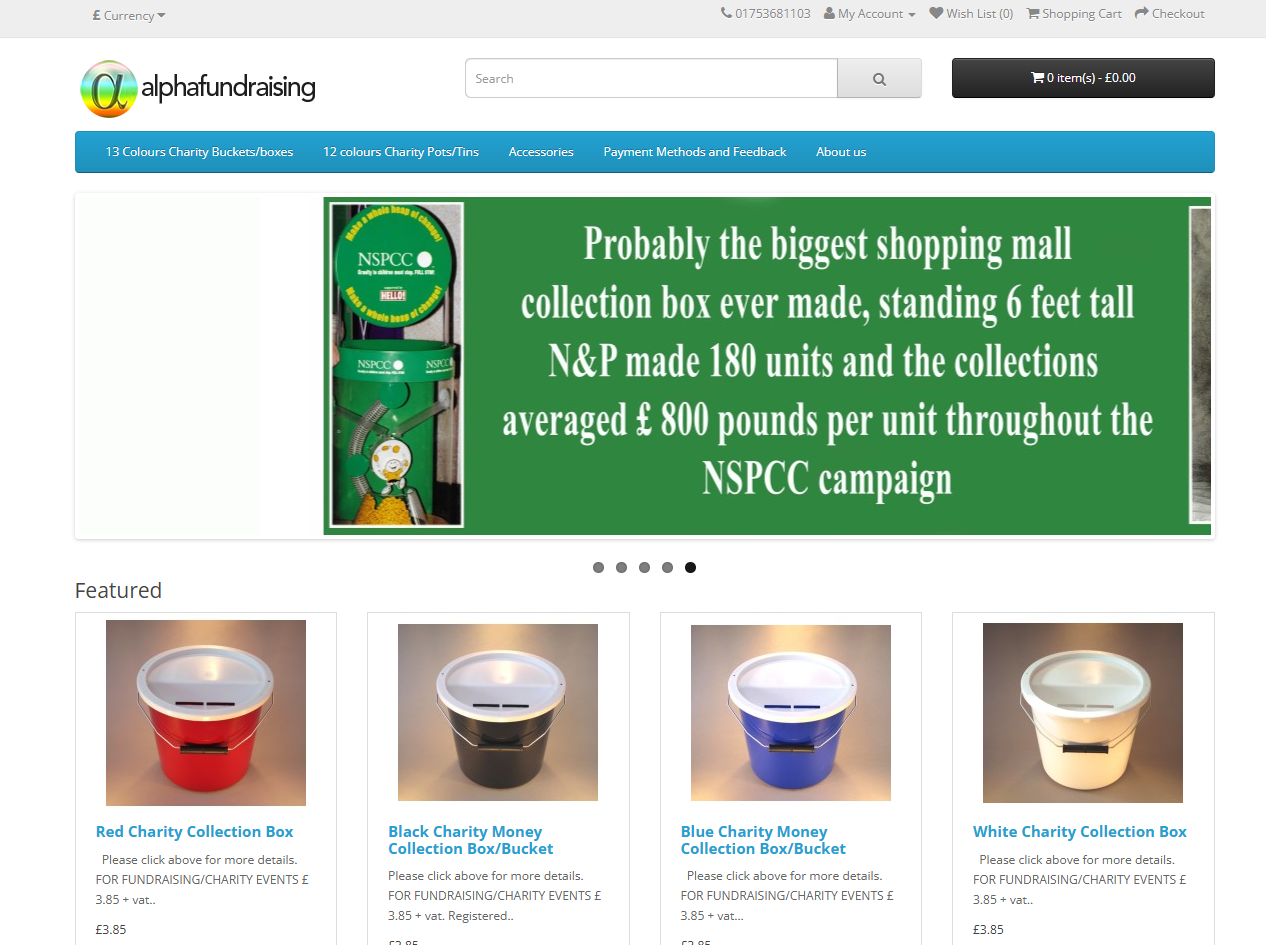The image size is (1266, 945).
Task: Select the first carousel dot
Action: (598, 567)
